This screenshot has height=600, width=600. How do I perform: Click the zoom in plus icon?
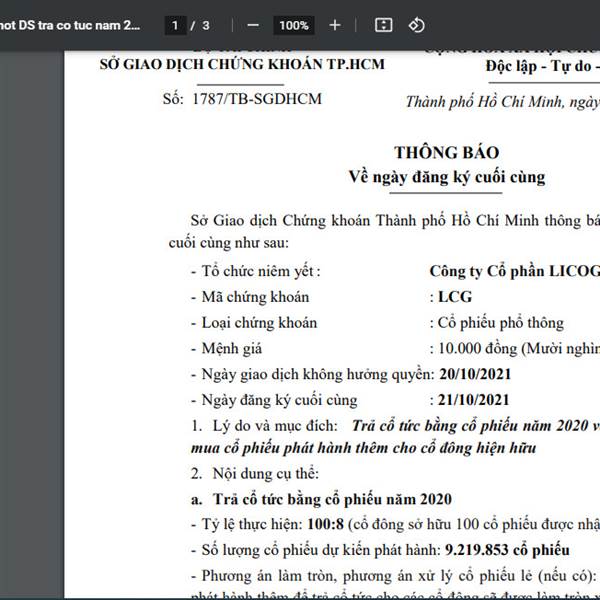(335, 26)
